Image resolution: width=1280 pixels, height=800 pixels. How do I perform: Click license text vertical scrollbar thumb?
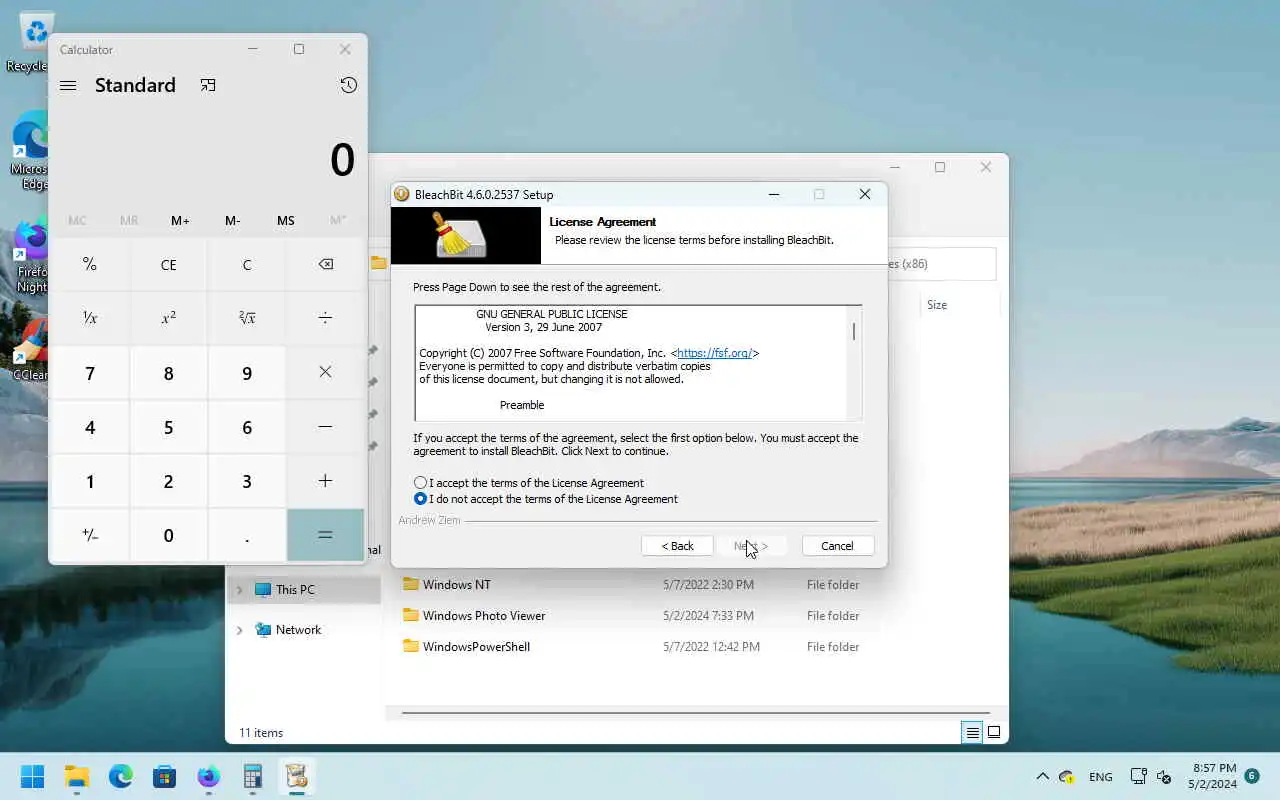coord(854,331)
